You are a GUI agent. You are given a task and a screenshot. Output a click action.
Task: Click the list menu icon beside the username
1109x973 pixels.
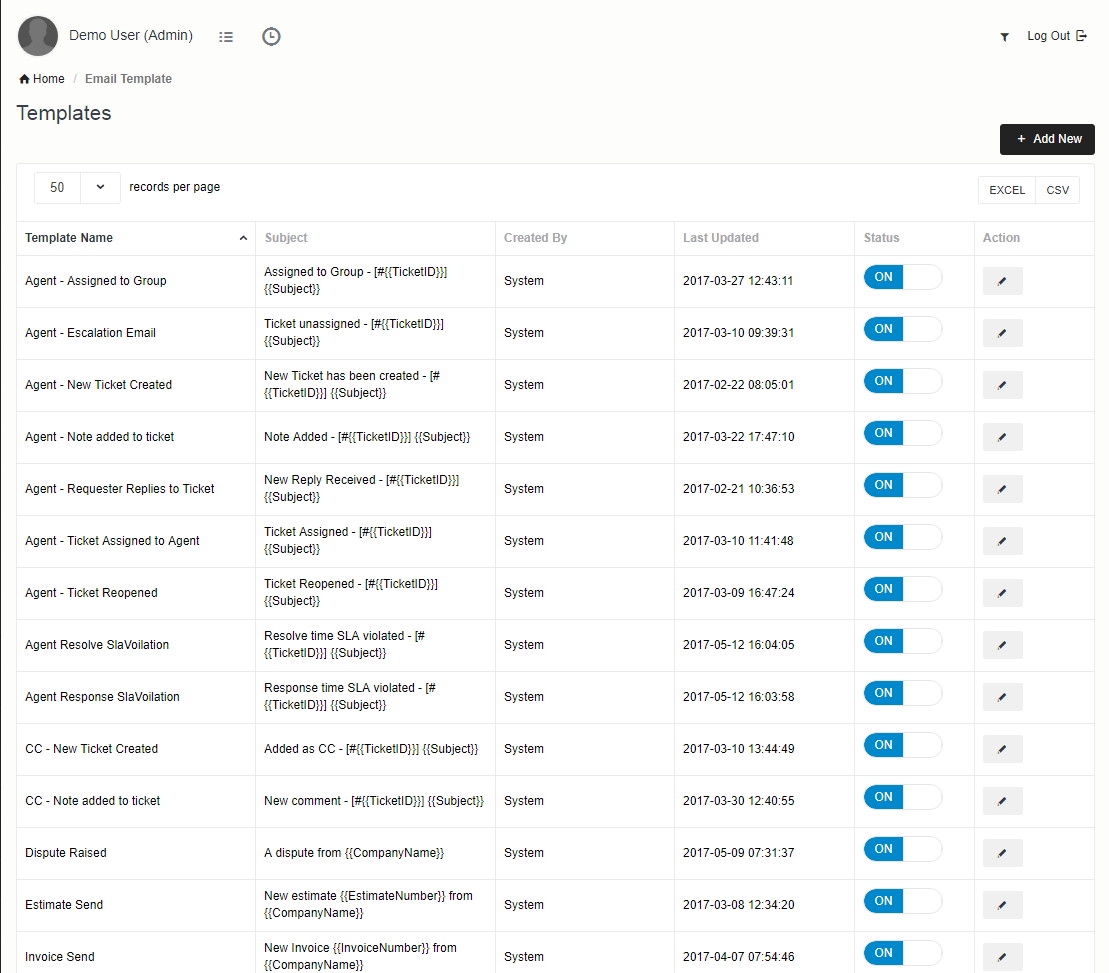[x=226, y=36]
